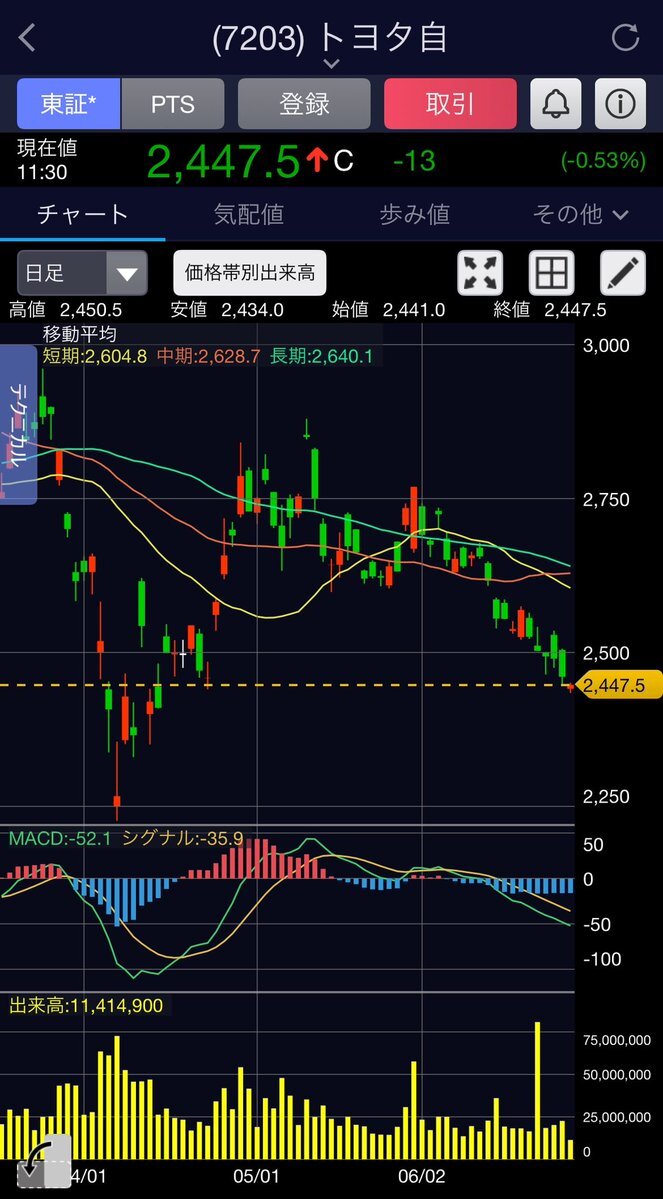Viewport: 663px width, 1199px height.
Task: Open the stock information icon
Action: pos(620,103)
